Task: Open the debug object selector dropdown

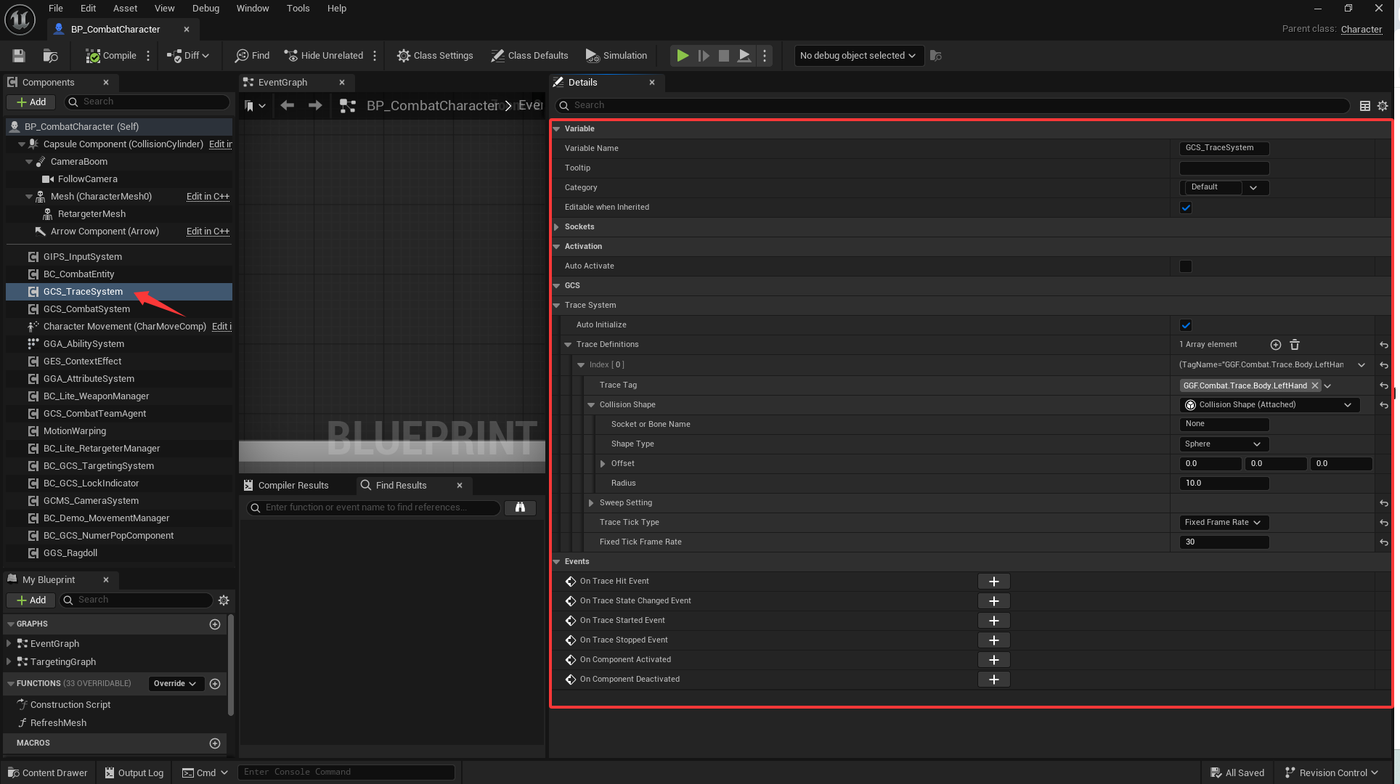Action: [x=857, y=56]
